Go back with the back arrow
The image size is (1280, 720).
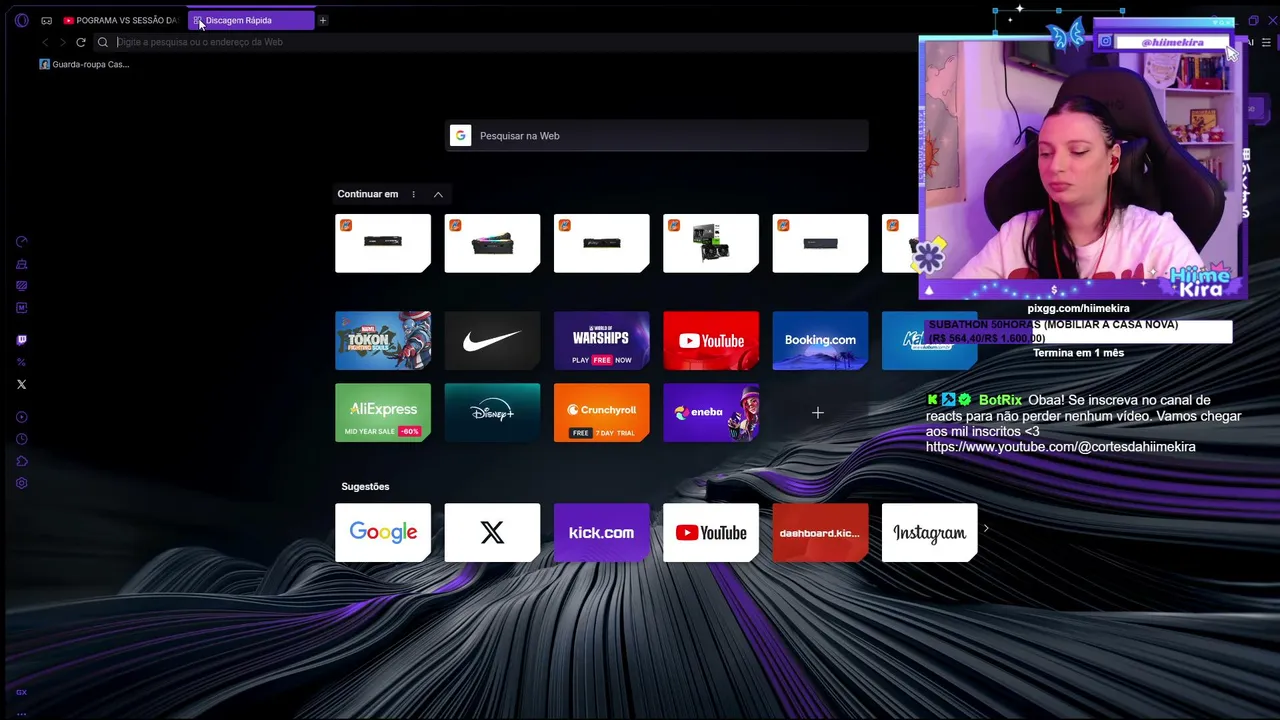tap(45, 42)
